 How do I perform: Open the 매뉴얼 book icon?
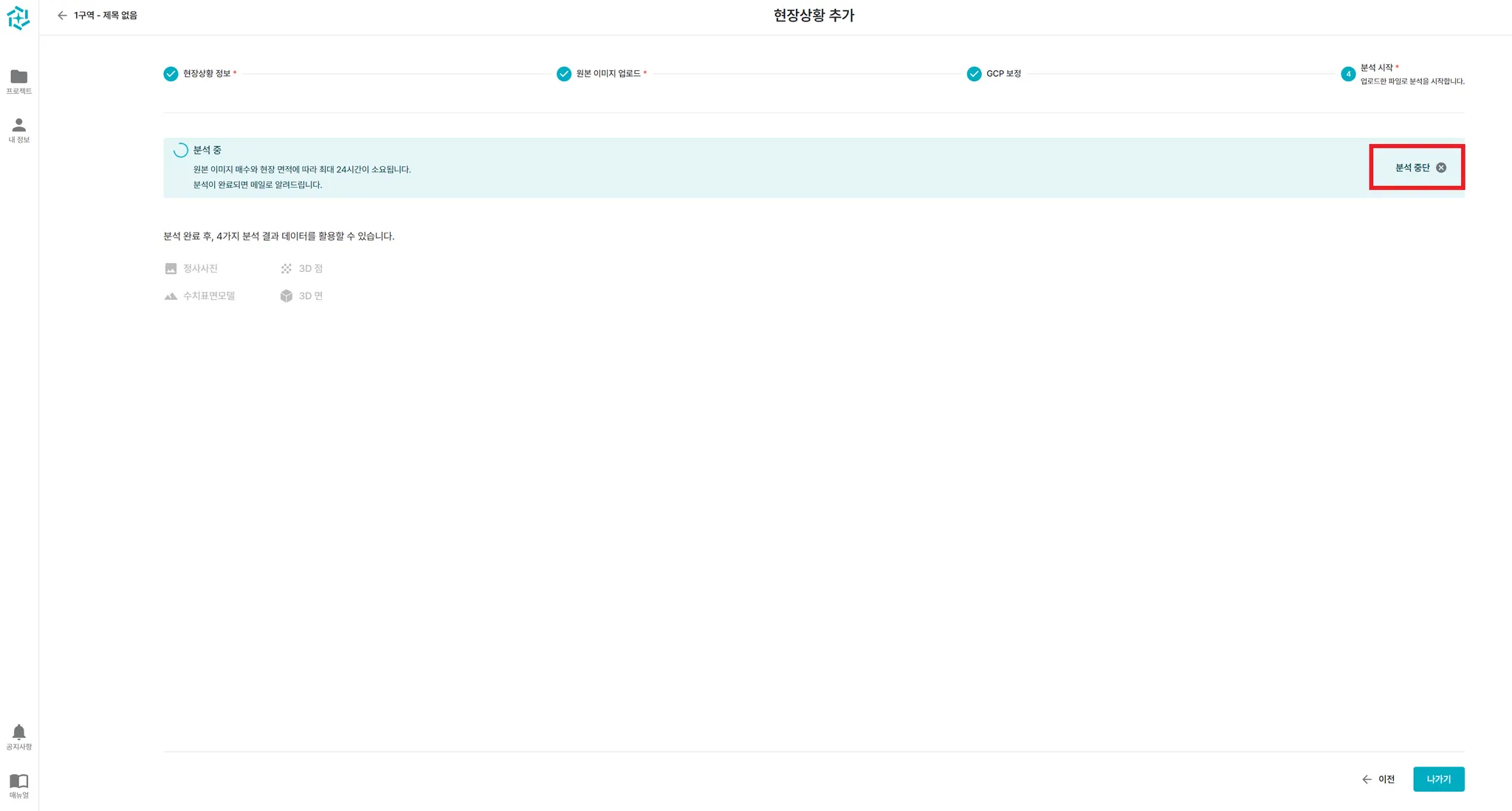click(x=19, y=781)
